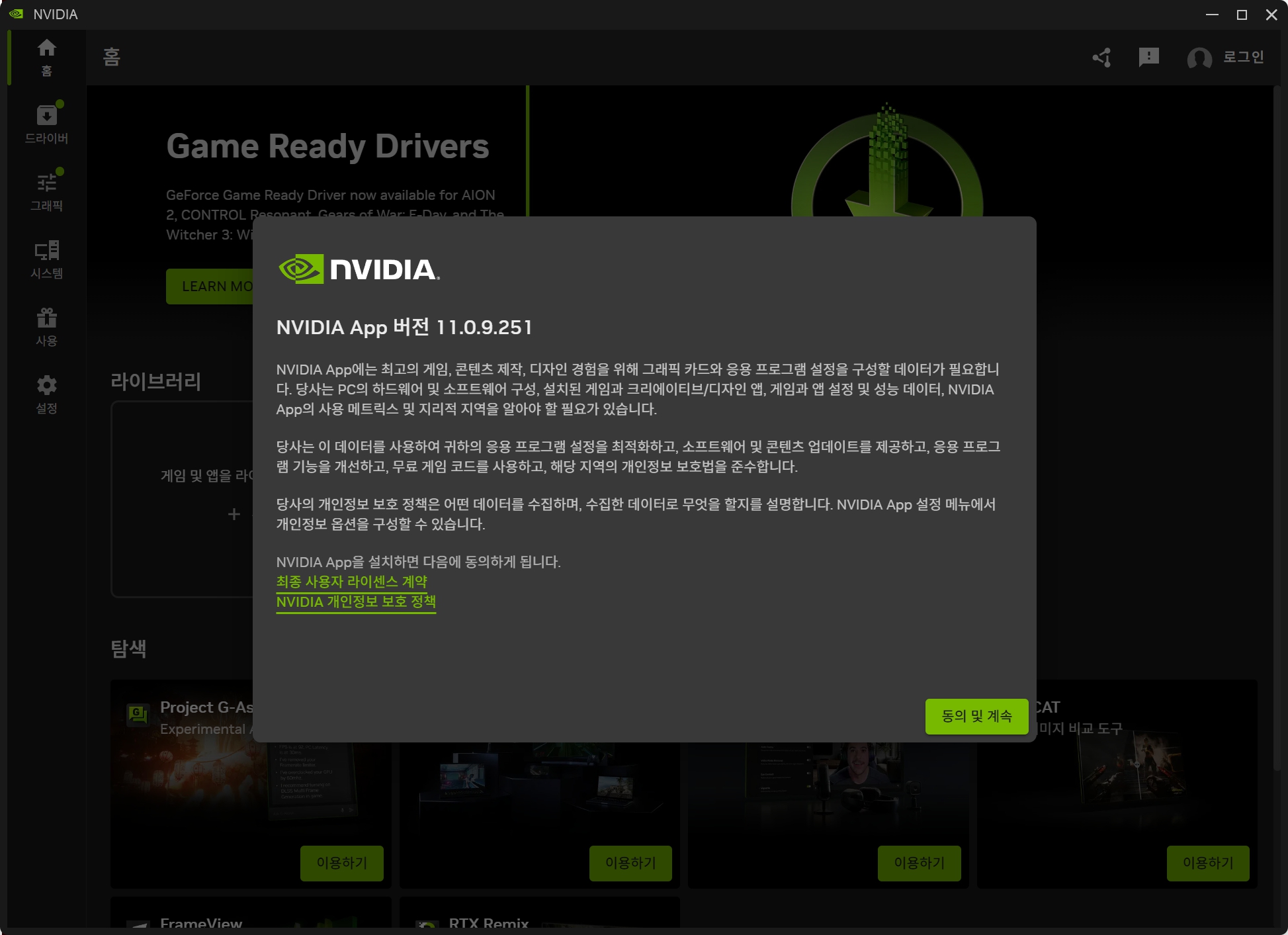Click the share icon in the header
This screenshot has width=1288, height=935.
1102,58
